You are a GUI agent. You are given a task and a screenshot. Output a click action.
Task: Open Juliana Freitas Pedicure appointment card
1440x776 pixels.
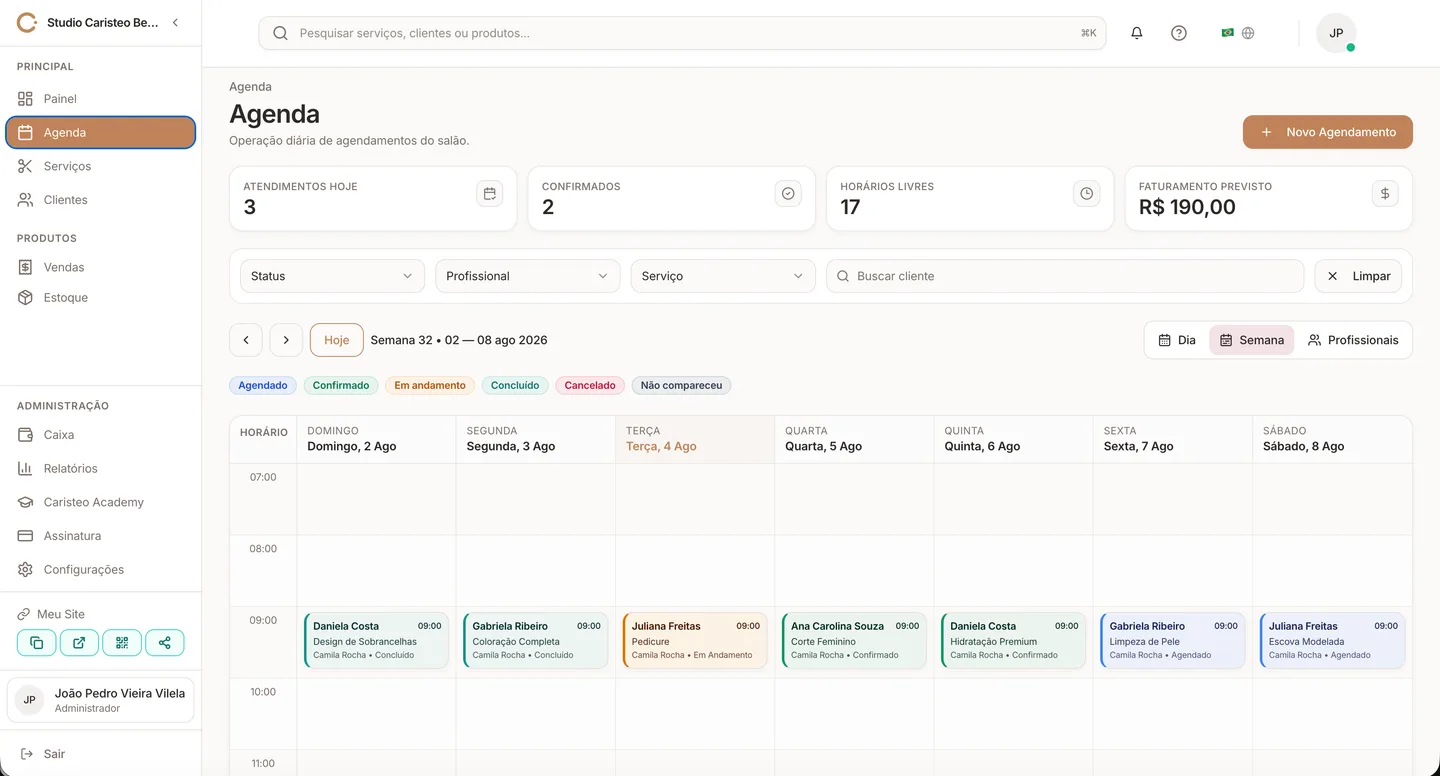point(695,640)
